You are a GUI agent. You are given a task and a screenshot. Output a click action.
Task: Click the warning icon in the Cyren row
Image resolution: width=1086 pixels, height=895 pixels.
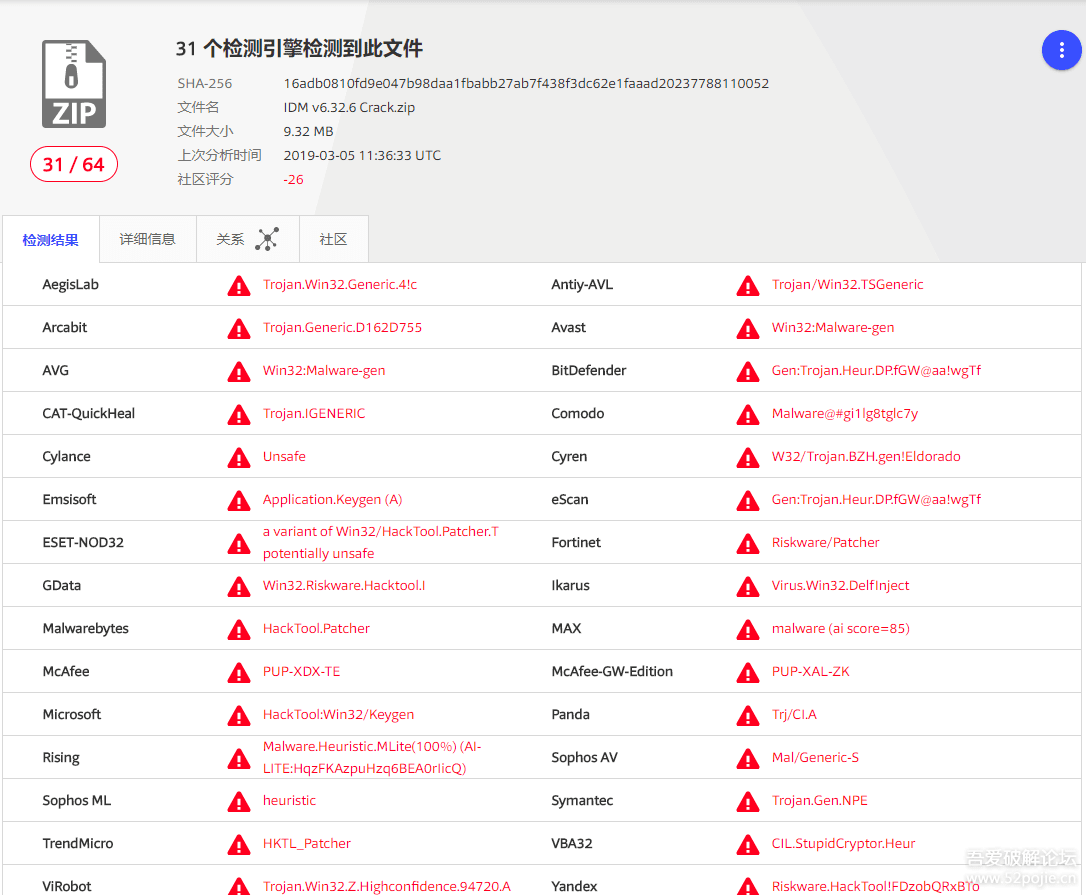tap(748, 457)
